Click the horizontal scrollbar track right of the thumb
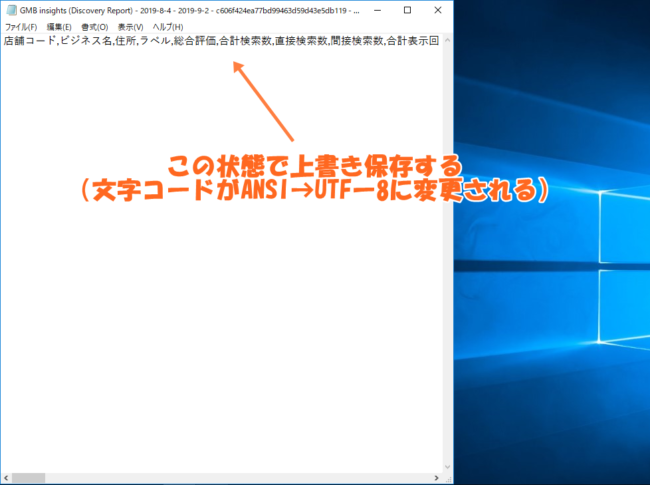650x485 pixels. (x=238, y=478)
